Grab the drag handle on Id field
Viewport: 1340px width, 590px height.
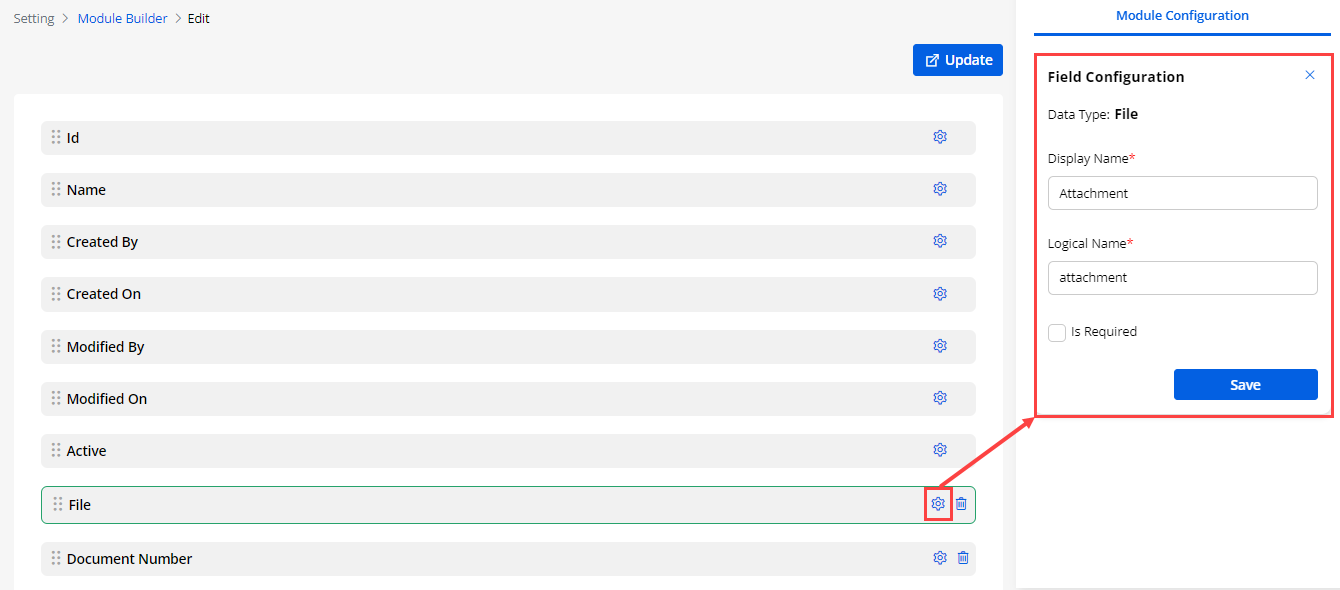pyautogui.click(x=56, y=137)
